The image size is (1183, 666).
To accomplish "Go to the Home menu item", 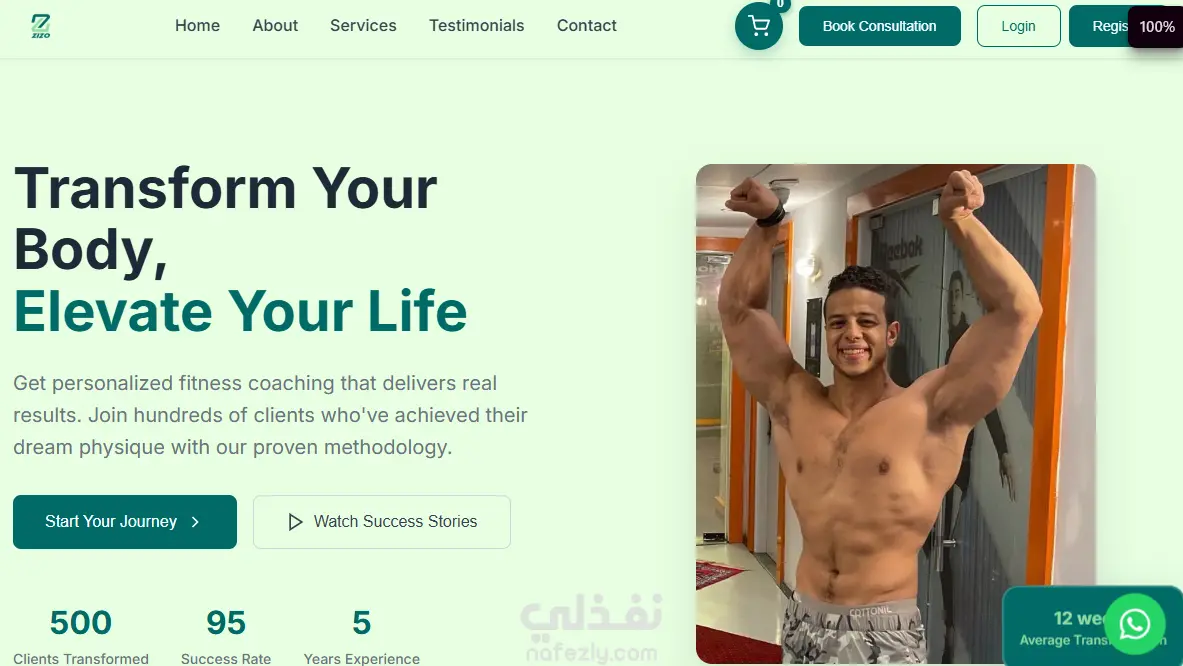I will [x=198, y=26].
